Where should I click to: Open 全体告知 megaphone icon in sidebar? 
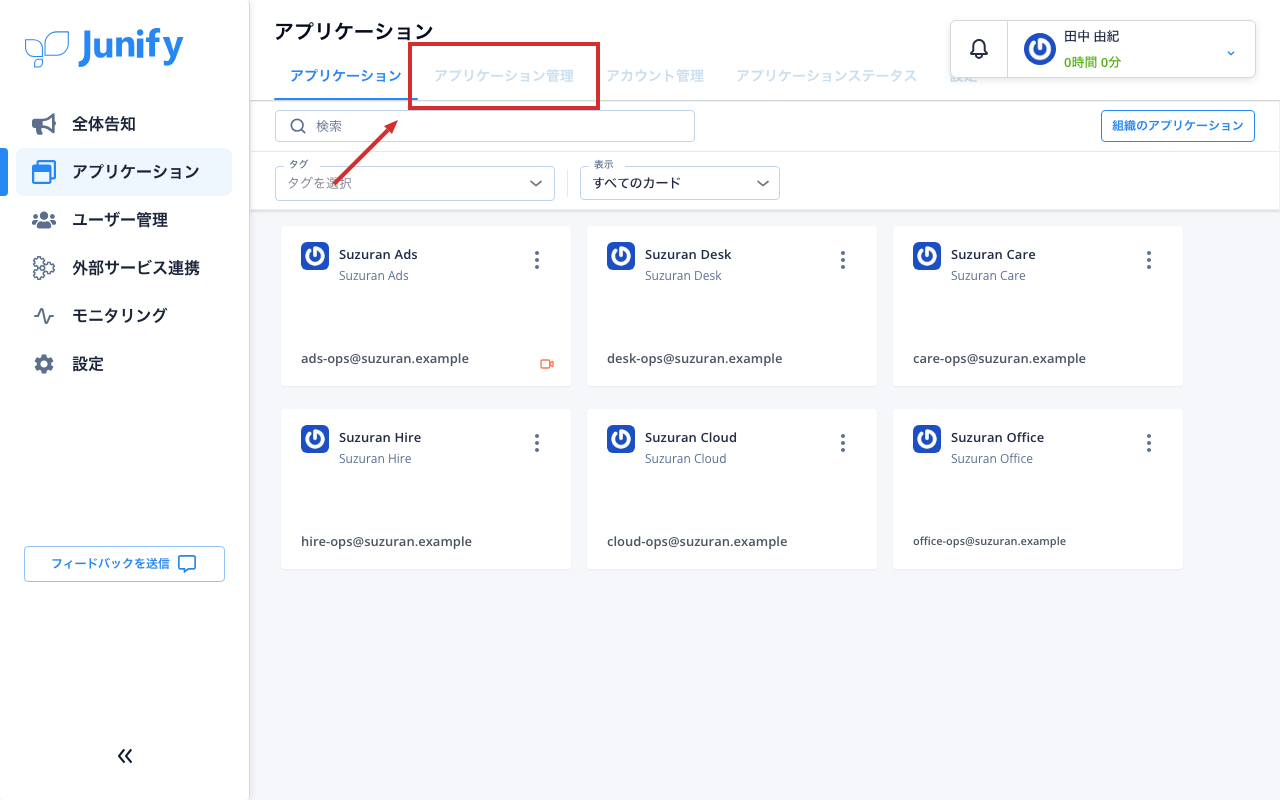[x=43, y=124]
